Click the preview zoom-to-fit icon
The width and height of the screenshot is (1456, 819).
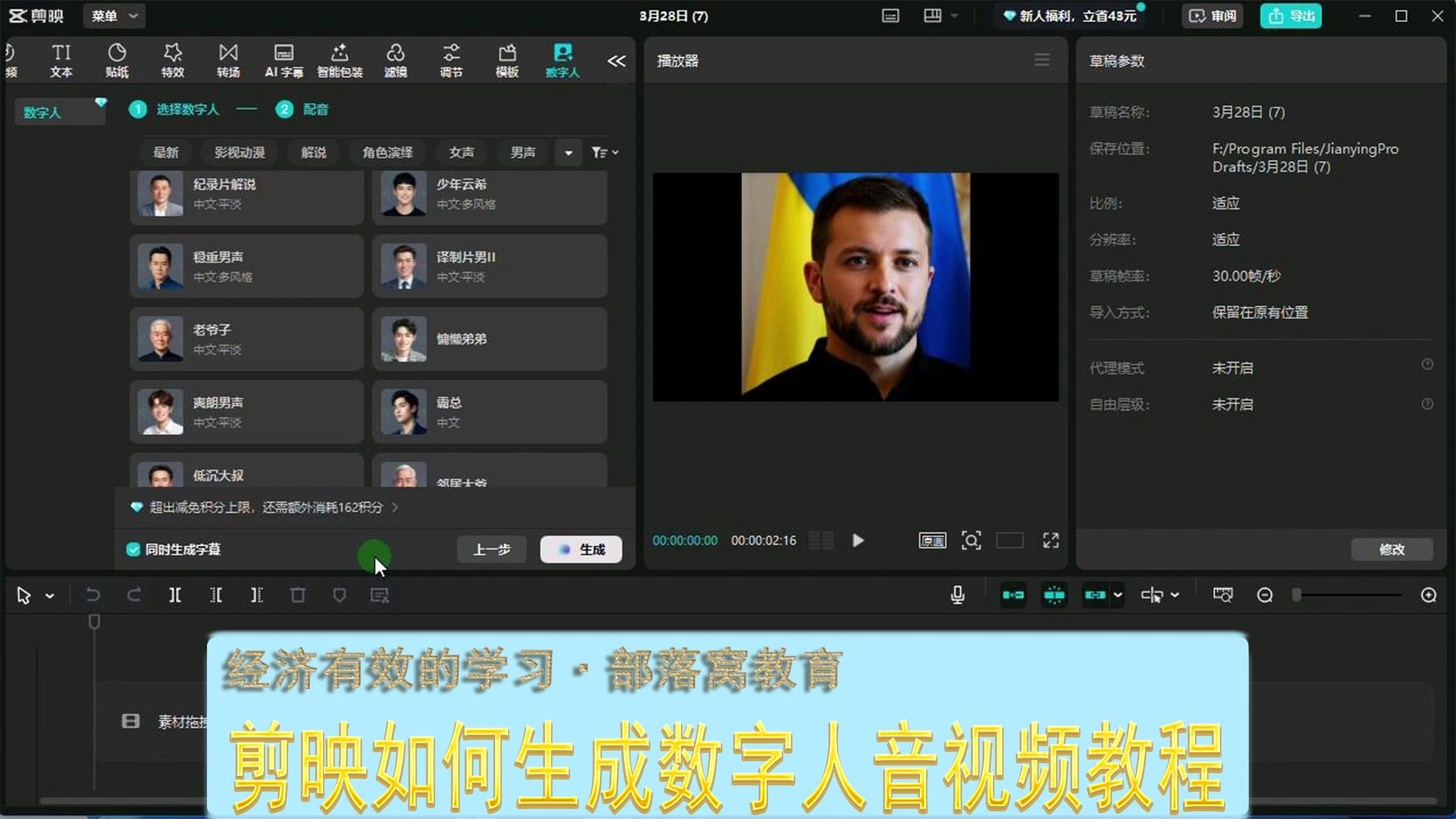click(971, 541)
